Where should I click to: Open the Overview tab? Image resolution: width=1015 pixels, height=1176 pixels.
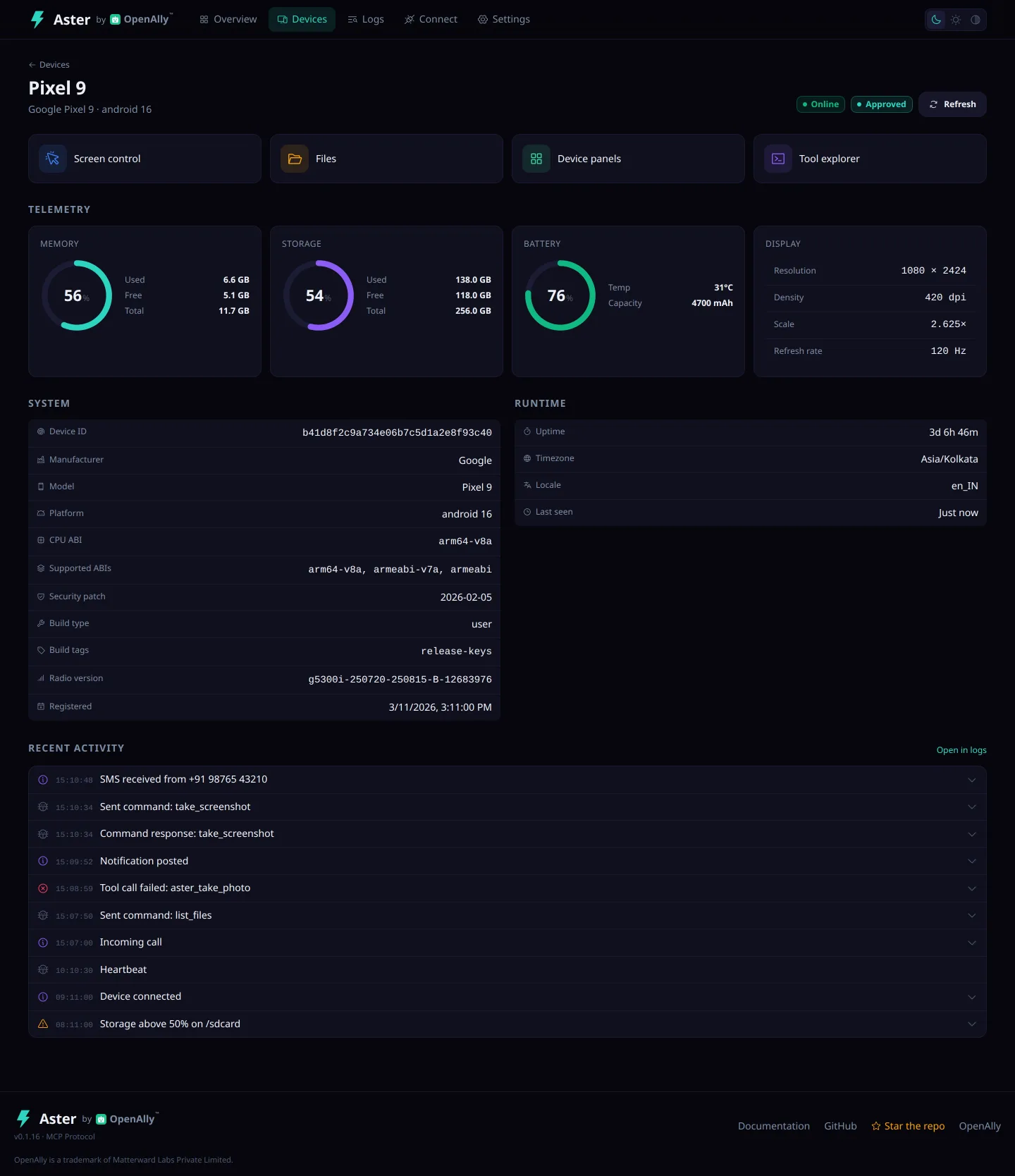[x=228, y=20]
